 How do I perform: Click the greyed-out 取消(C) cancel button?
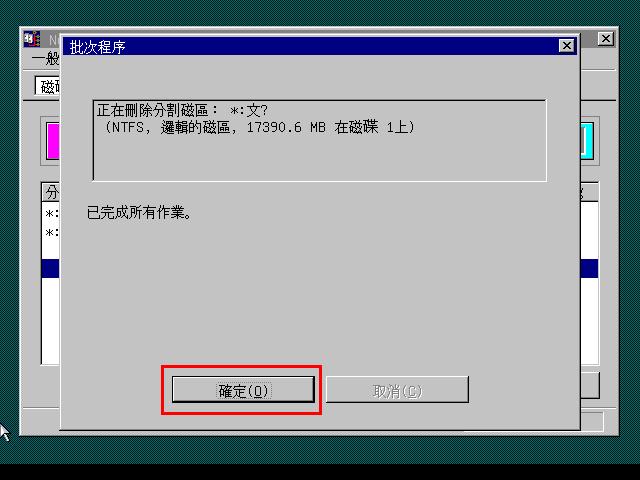[x=397, y=389]
